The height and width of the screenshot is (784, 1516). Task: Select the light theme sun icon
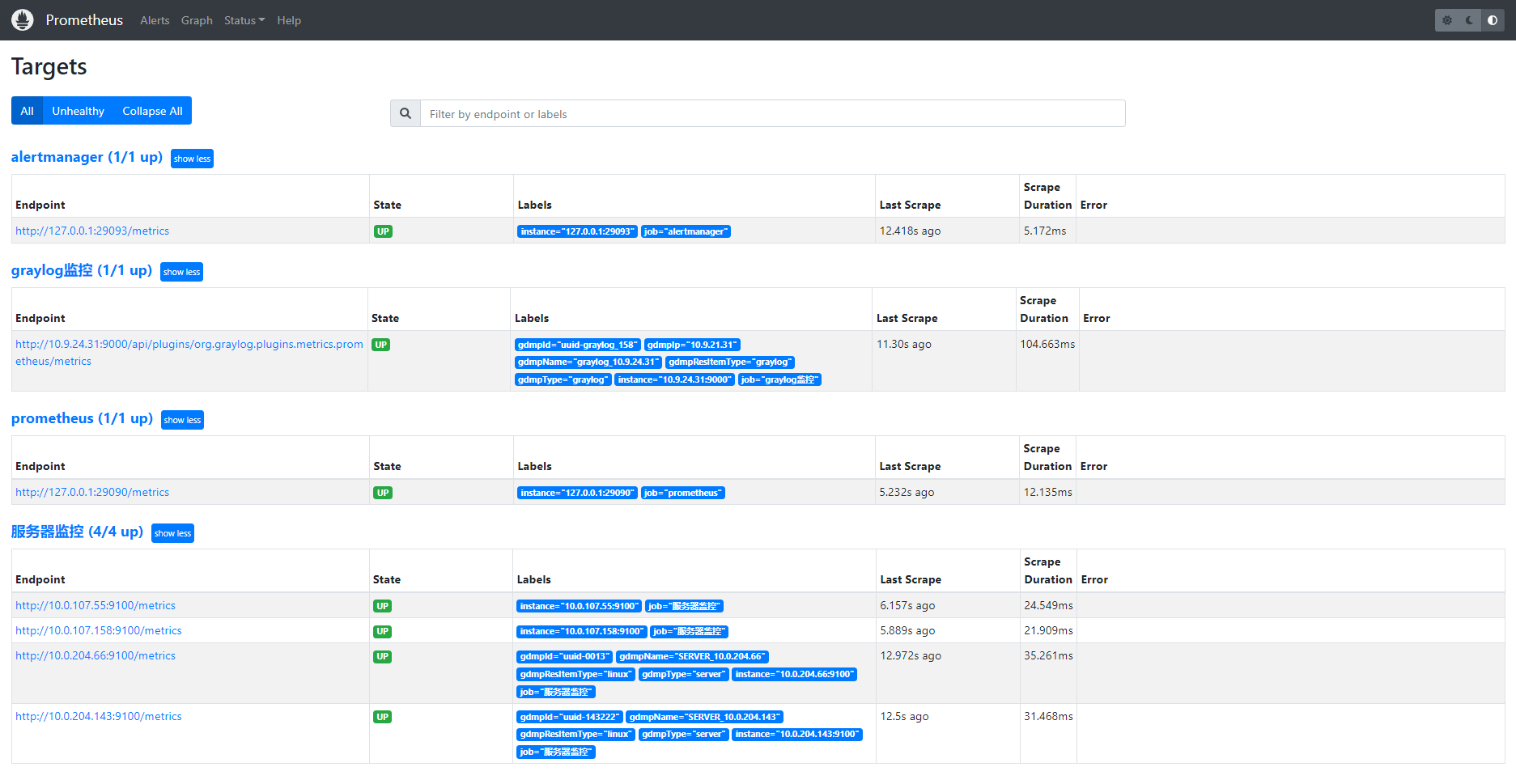point(1446,20)
